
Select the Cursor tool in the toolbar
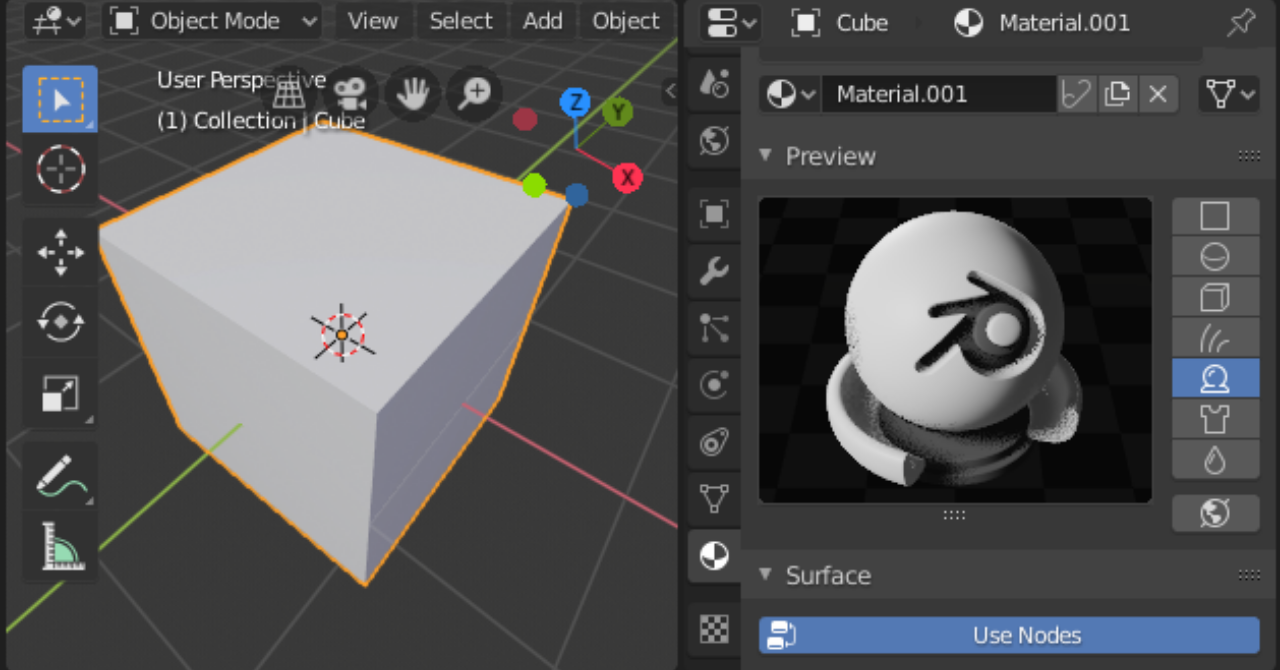(60, 169)
